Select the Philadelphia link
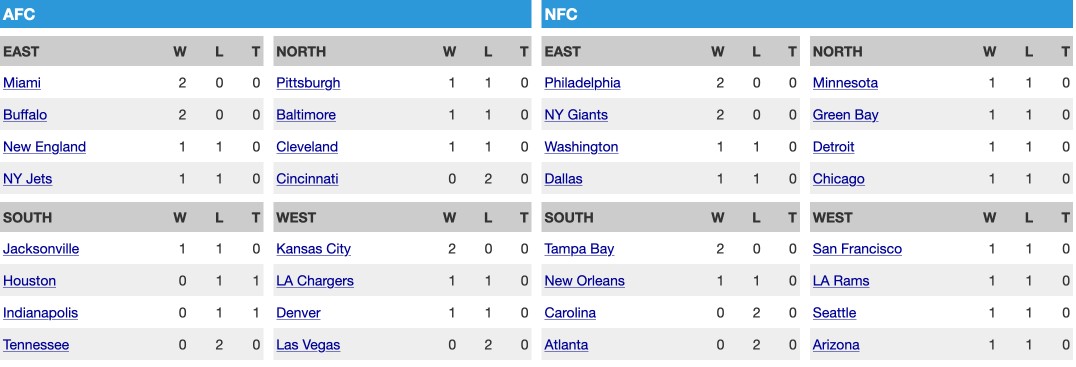This screenshot has width=1076, height=367. pos(583,83)
